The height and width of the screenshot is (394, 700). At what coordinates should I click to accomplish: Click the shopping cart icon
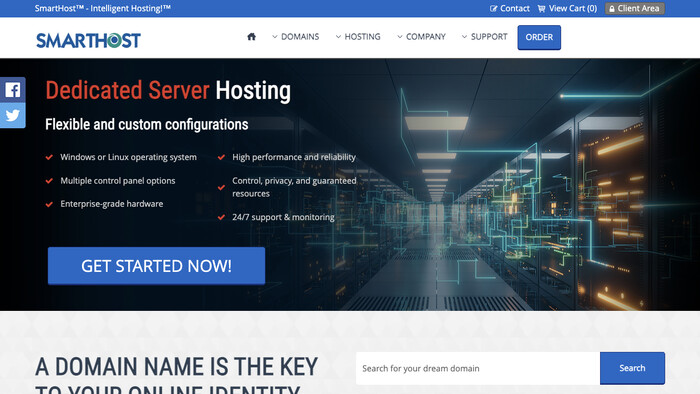coord(542,8)
